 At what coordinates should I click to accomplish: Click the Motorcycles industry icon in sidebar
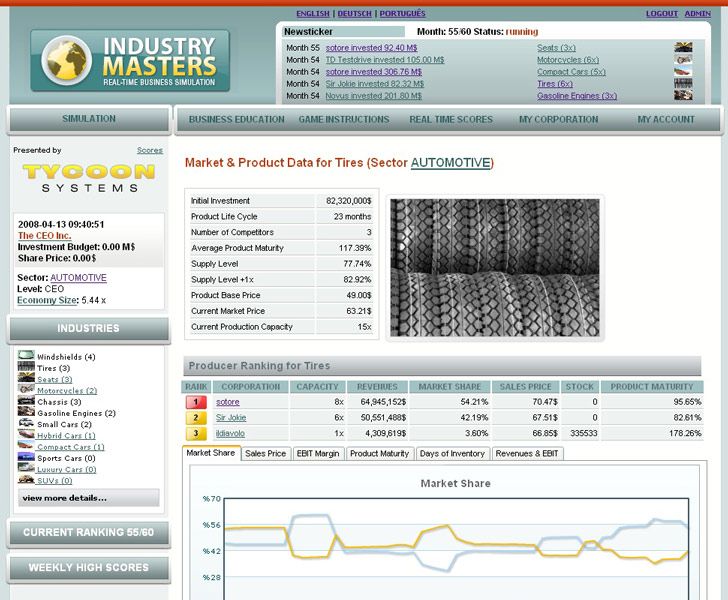click(26, 389)
